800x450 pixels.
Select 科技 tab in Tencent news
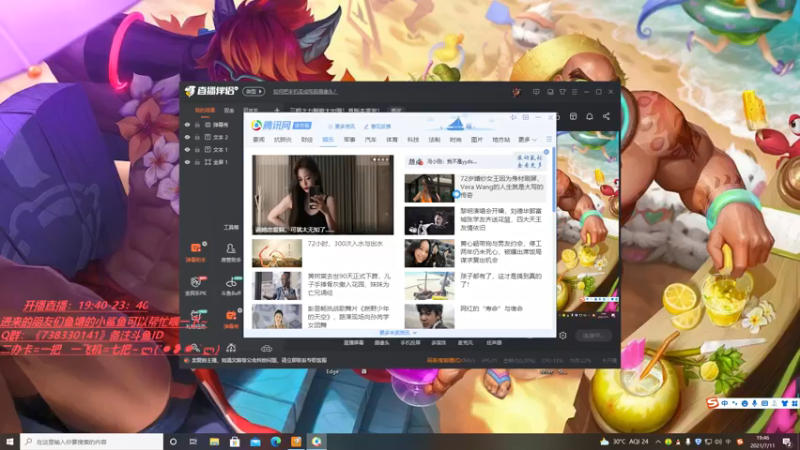tap(413, 140)
